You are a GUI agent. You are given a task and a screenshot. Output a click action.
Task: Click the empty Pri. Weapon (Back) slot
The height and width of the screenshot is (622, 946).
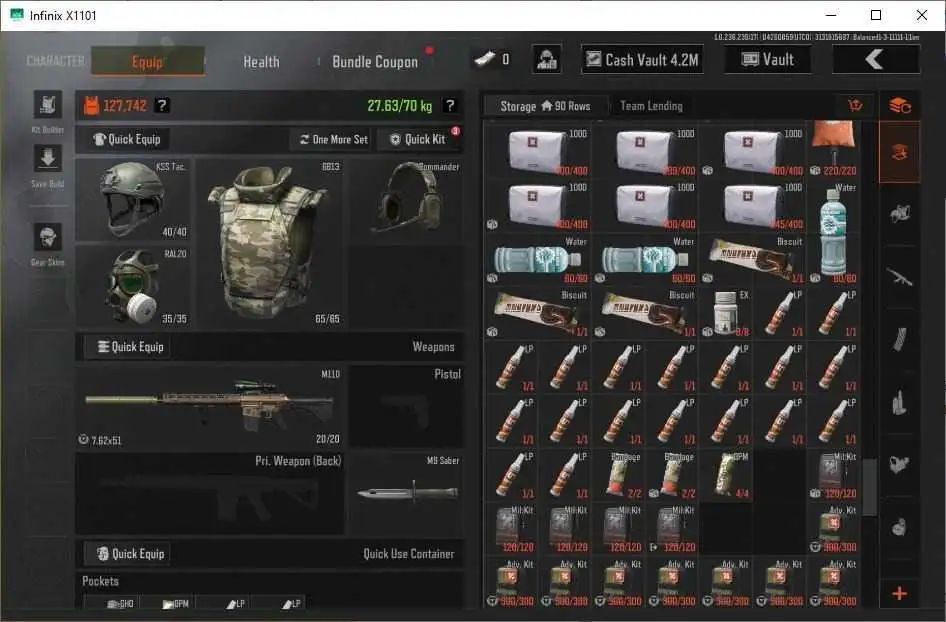pyautogui.click(x=210, y=493)
